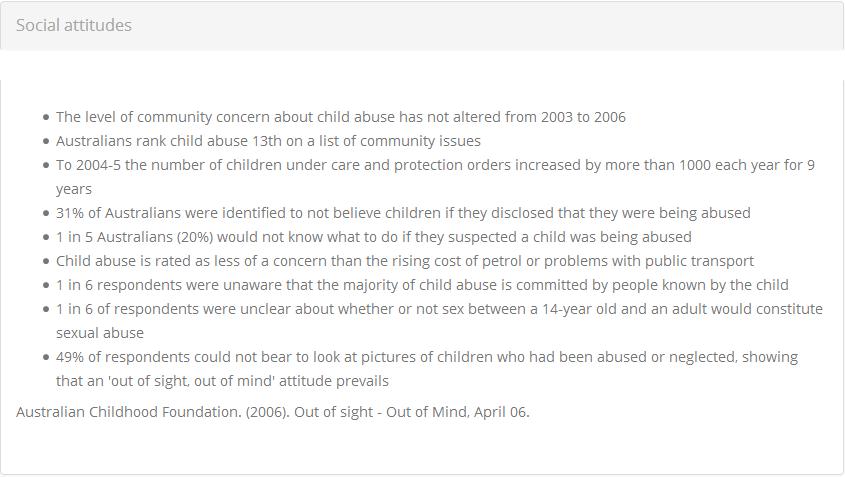Click the word 'years' on the wrapped line
The height and width of the screenshot is (477, 845).
74,189
